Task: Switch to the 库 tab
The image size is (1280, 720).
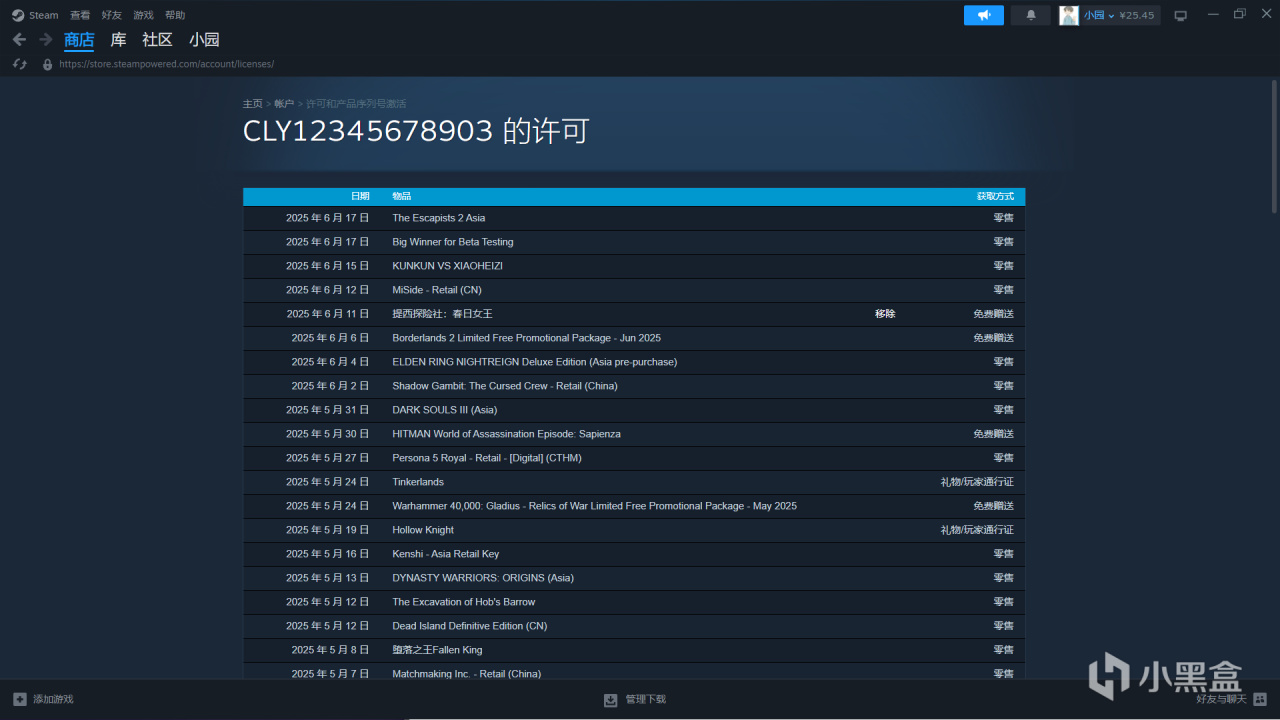Action: tap(118, 40)
